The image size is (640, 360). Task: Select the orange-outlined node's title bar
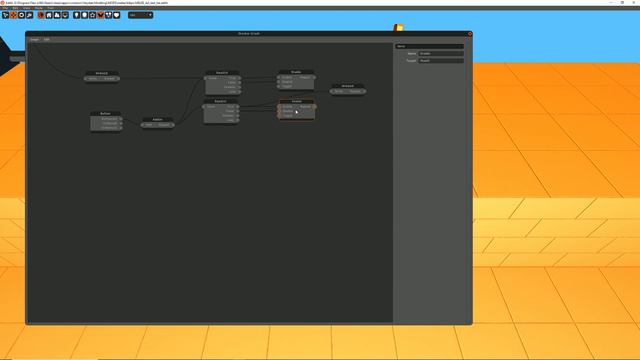click(297, 102)
